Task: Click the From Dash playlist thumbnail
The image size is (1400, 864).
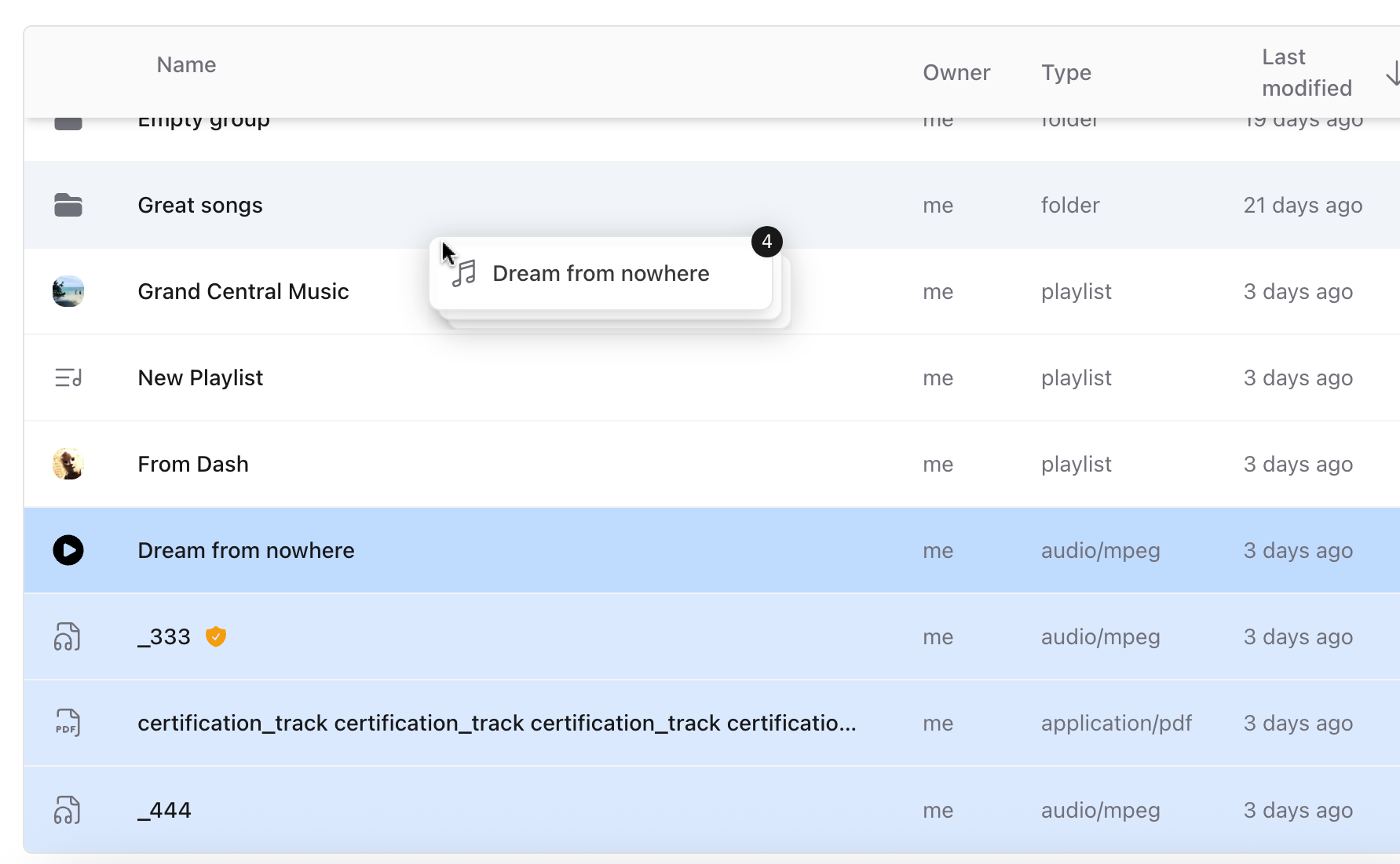Action: coord(68,464)
